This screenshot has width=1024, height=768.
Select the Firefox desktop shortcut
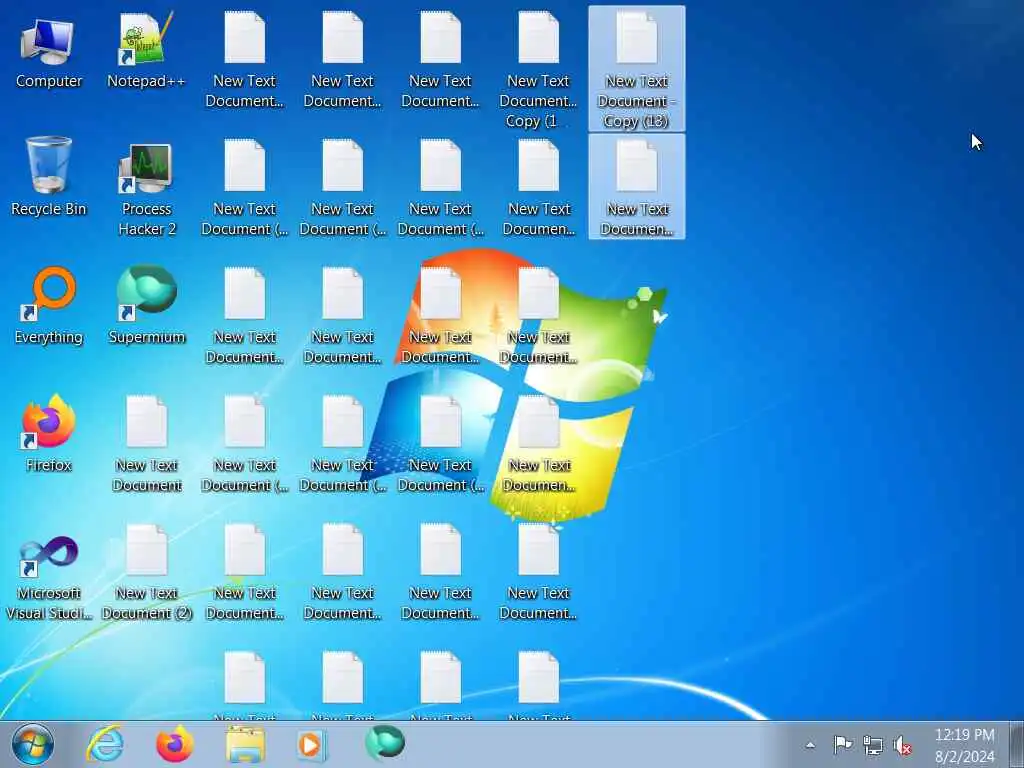click(x=49, y=433)
